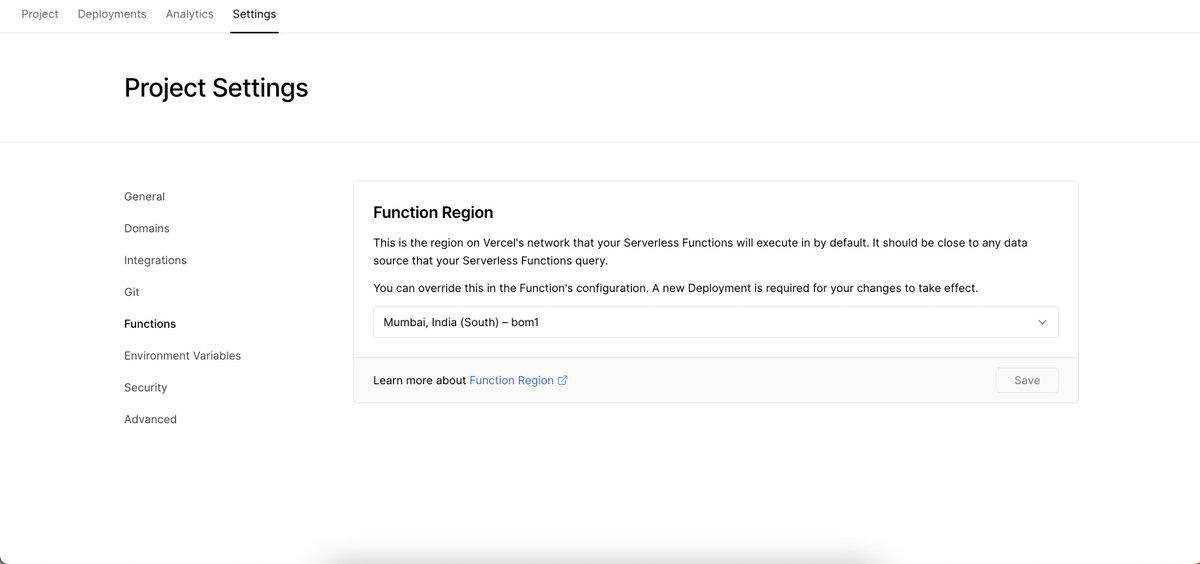Click the external link icon beside Function Region
1200x564 pixels.
(563, 380)
